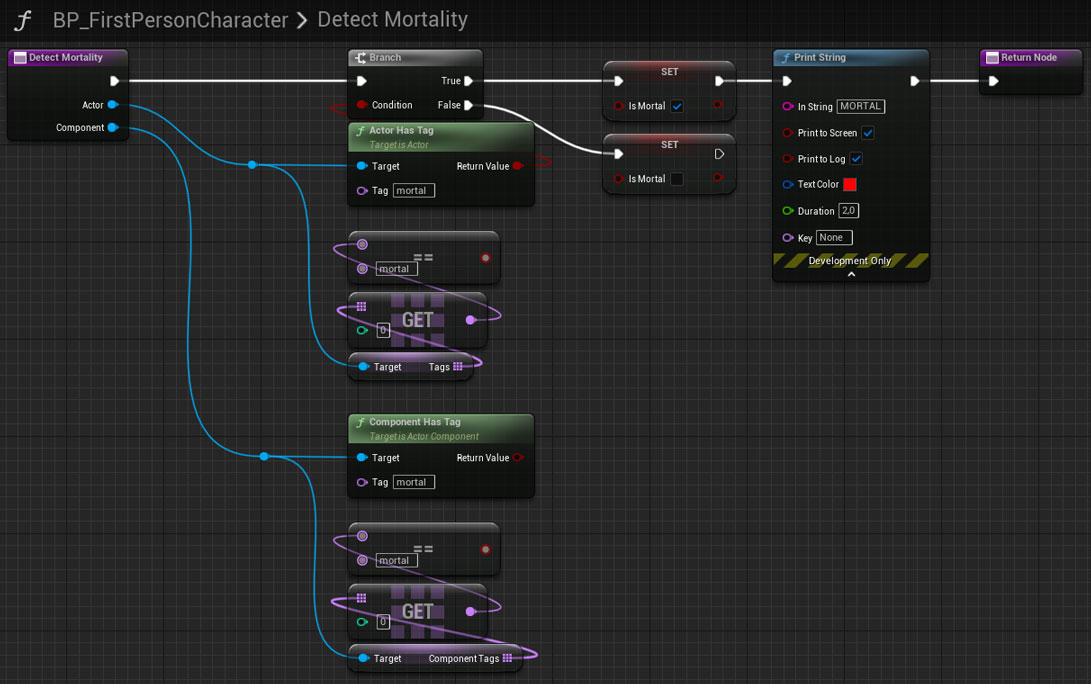Click the lower SET node exec output pin
This screenshot has height=684, width=1091.
(719, 154)
